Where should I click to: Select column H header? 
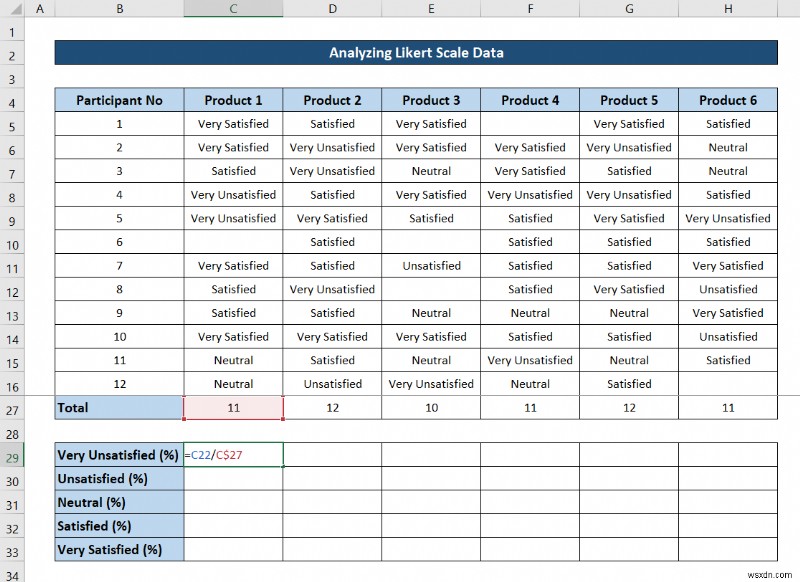tap(728, 8)
